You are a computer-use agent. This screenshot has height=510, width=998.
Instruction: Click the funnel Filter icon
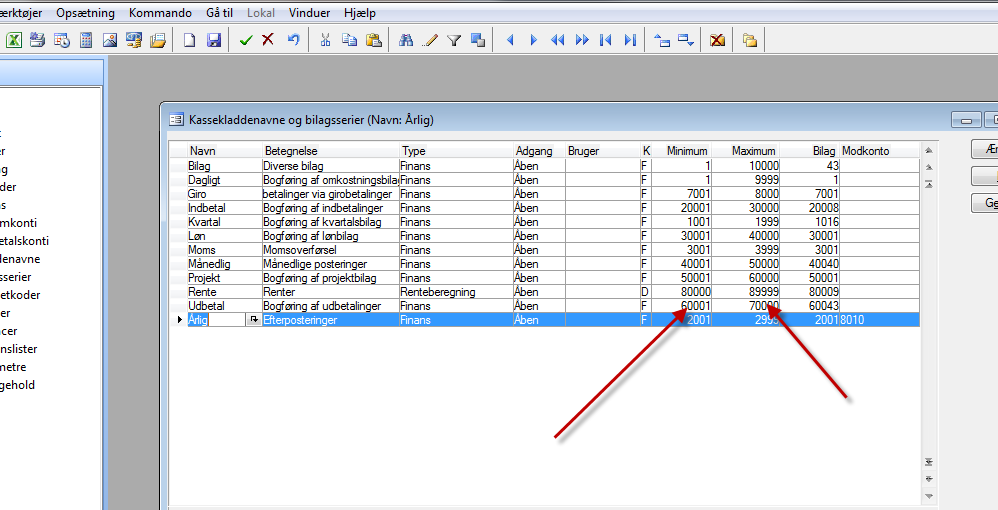(453, 40)
